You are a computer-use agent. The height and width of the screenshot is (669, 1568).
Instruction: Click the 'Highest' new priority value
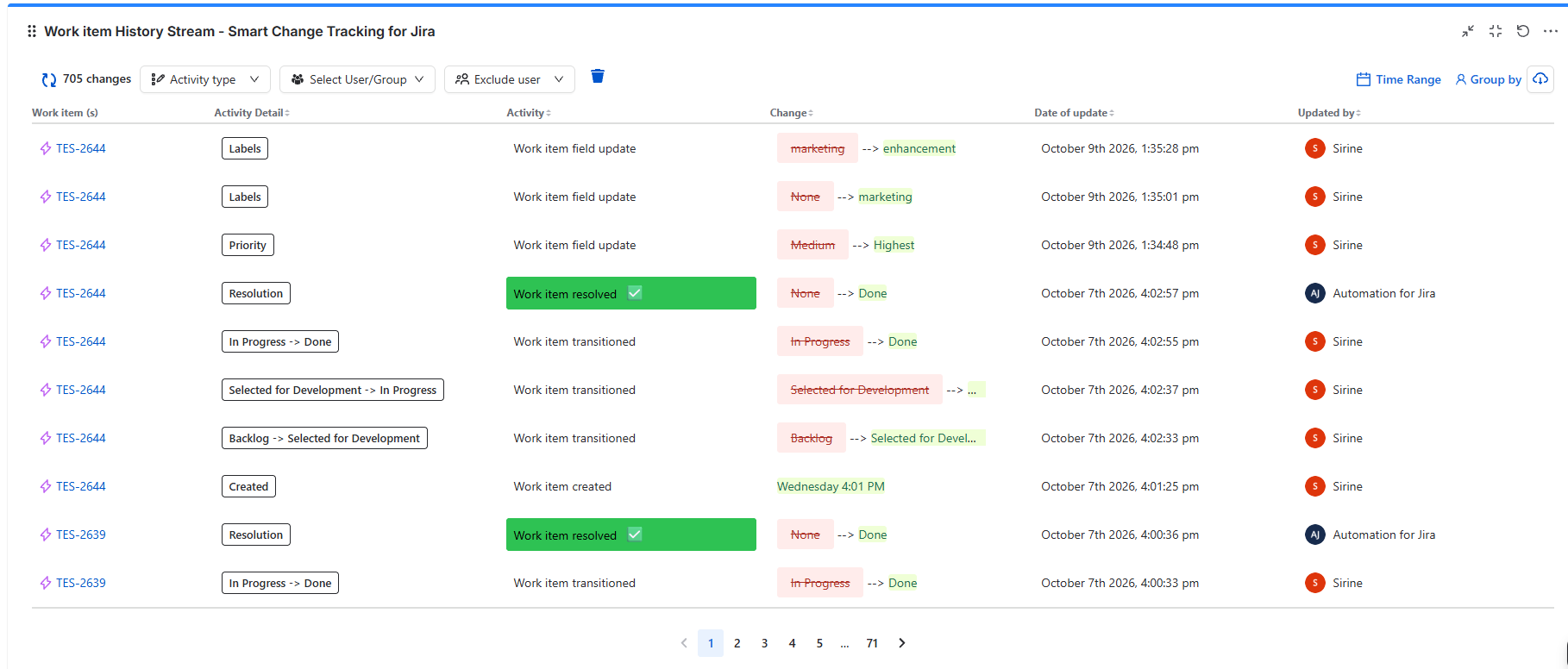point(894,245)
